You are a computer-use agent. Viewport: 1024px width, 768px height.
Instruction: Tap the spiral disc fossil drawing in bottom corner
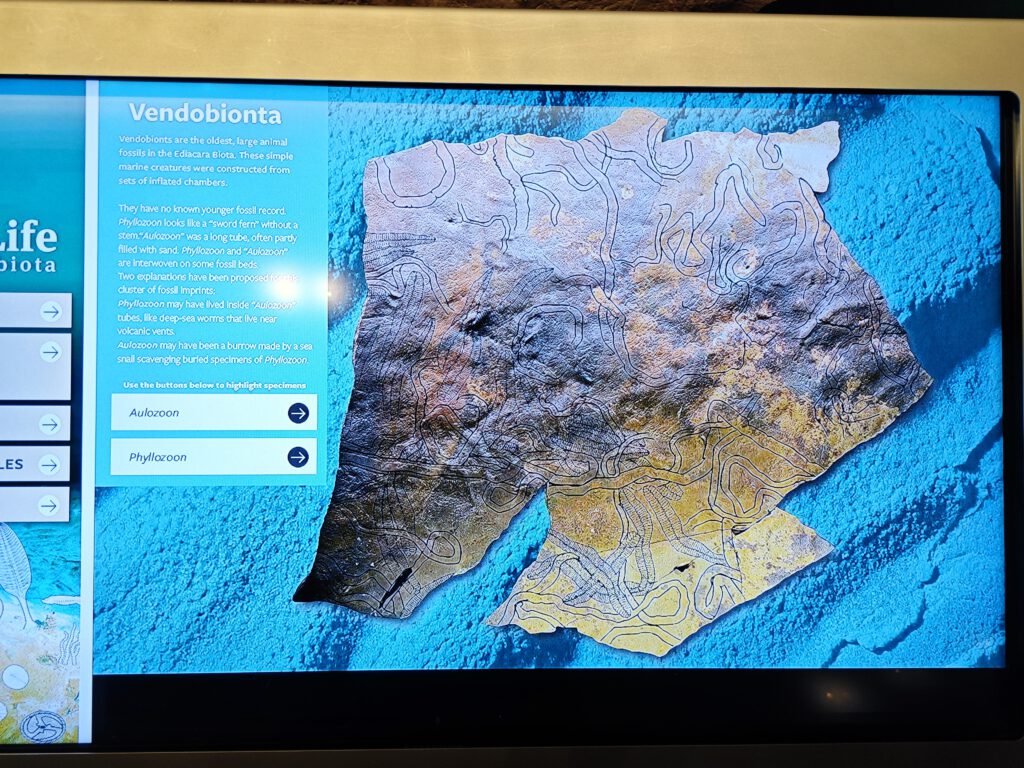(43, 725)
